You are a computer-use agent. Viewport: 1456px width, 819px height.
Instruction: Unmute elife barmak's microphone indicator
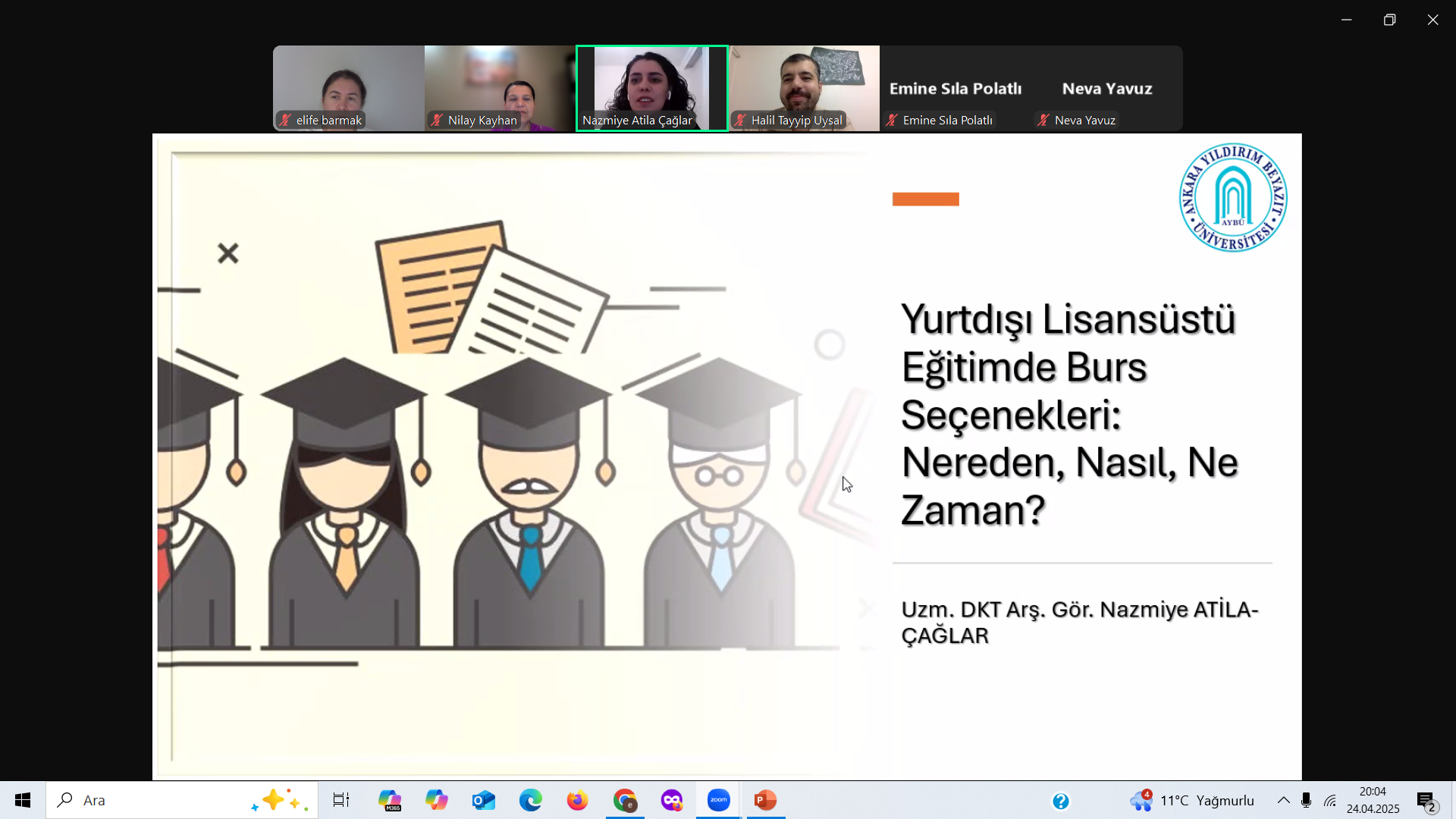point(284,120)
